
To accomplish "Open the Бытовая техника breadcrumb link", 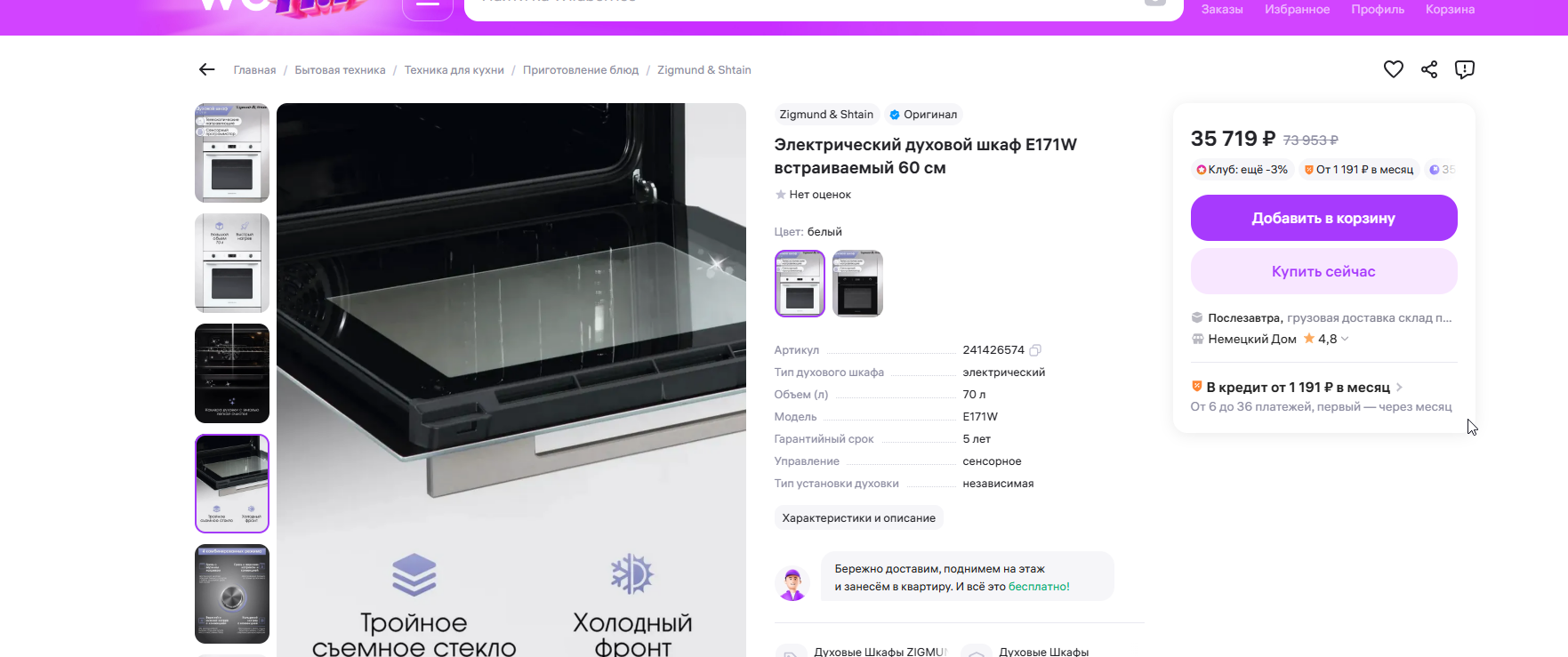I will click(x=340, y=70).
